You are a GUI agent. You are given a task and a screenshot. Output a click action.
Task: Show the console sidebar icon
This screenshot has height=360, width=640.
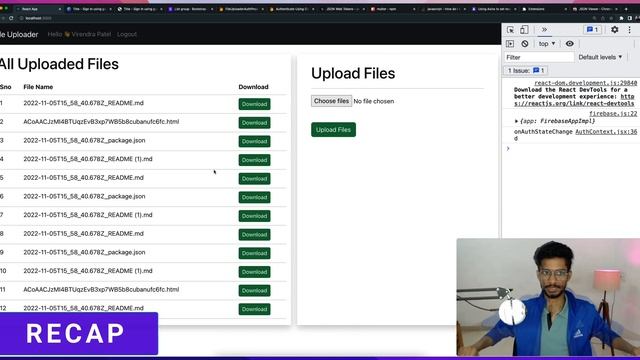point(510,44)
